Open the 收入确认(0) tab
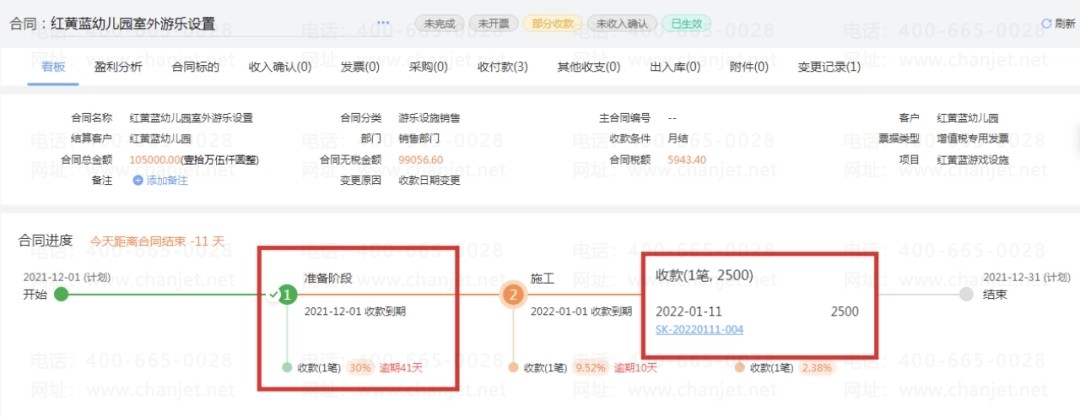This screenshot has width=1080, height=417. pos(280,67)
